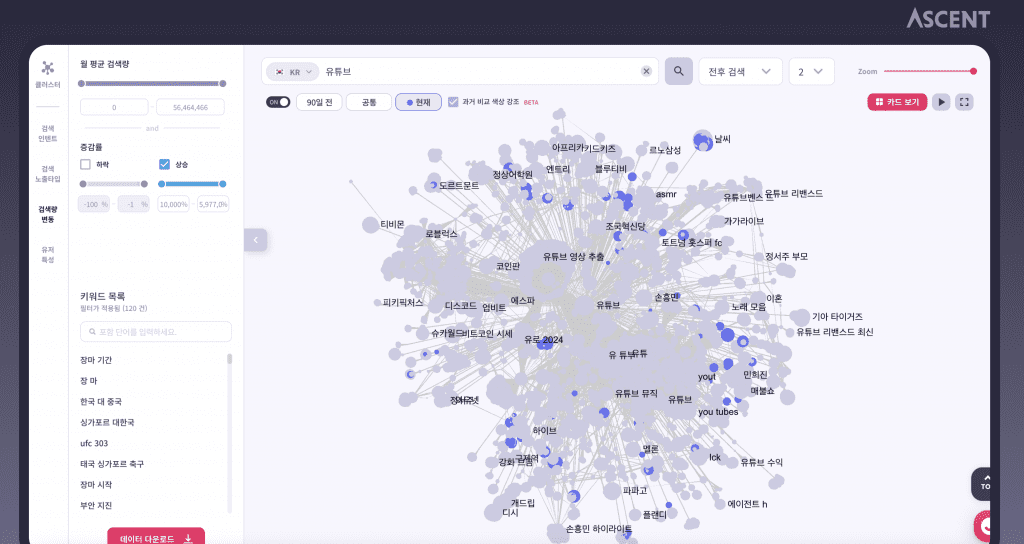1024x544 pixels.
Task: Click the 아프리카키드키즈 node label
Action: pyautogui.click(x=584, y=148)
